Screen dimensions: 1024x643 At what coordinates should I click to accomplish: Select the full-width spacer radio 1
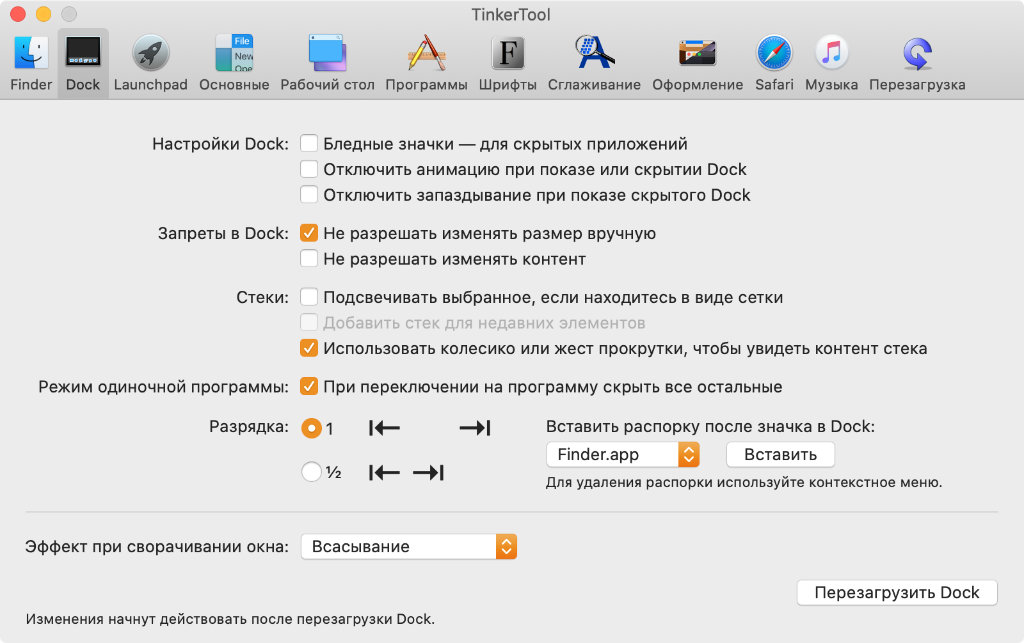click(x=312, y=428)
